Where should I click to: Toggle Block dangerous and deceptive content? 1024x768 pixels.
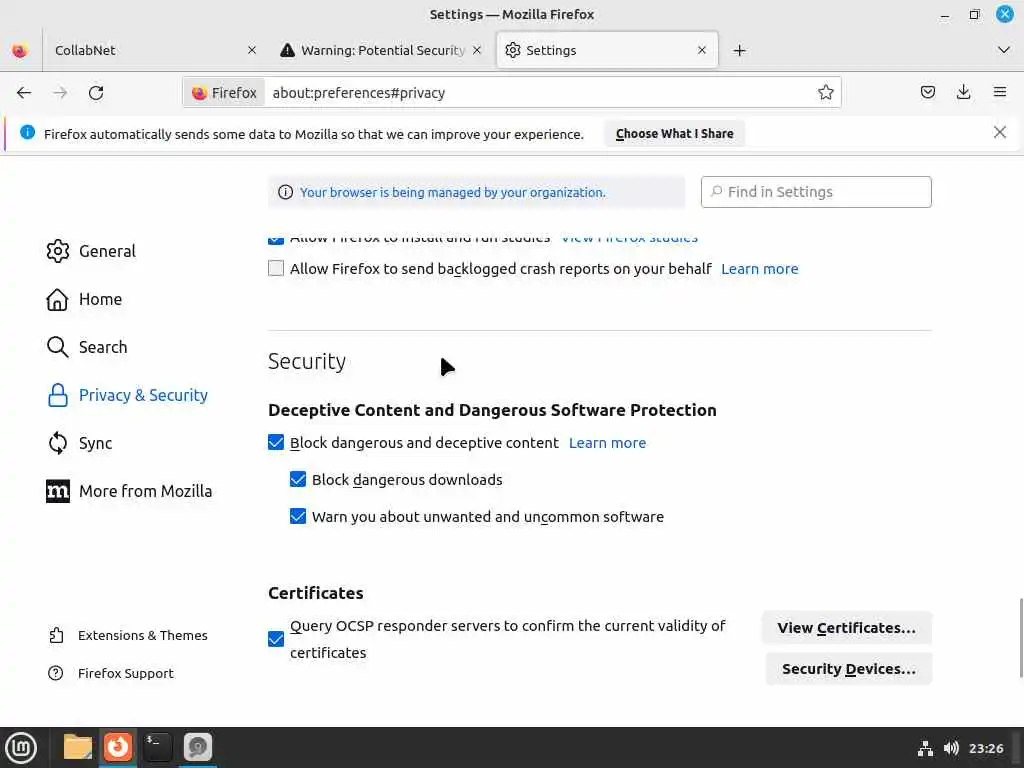[x=276, y=443]
